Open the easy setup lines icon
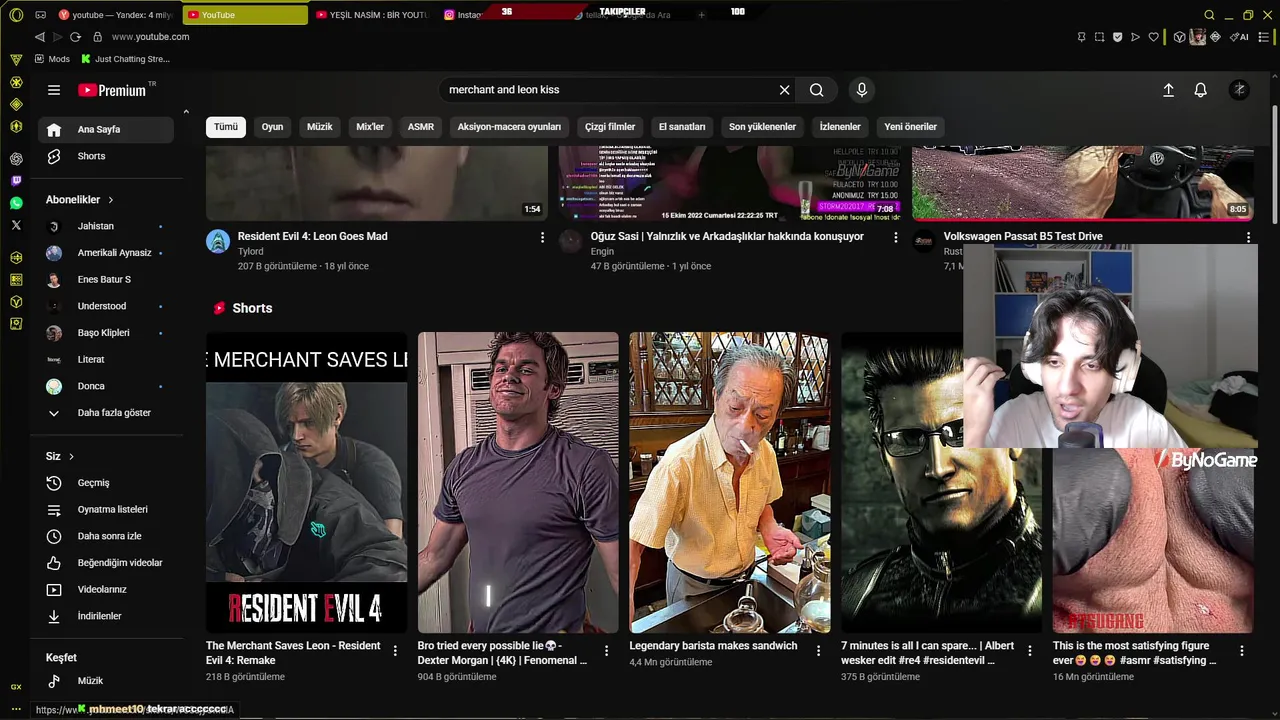The width and height of the screenshot is (1280, 720). point(1264,37)
